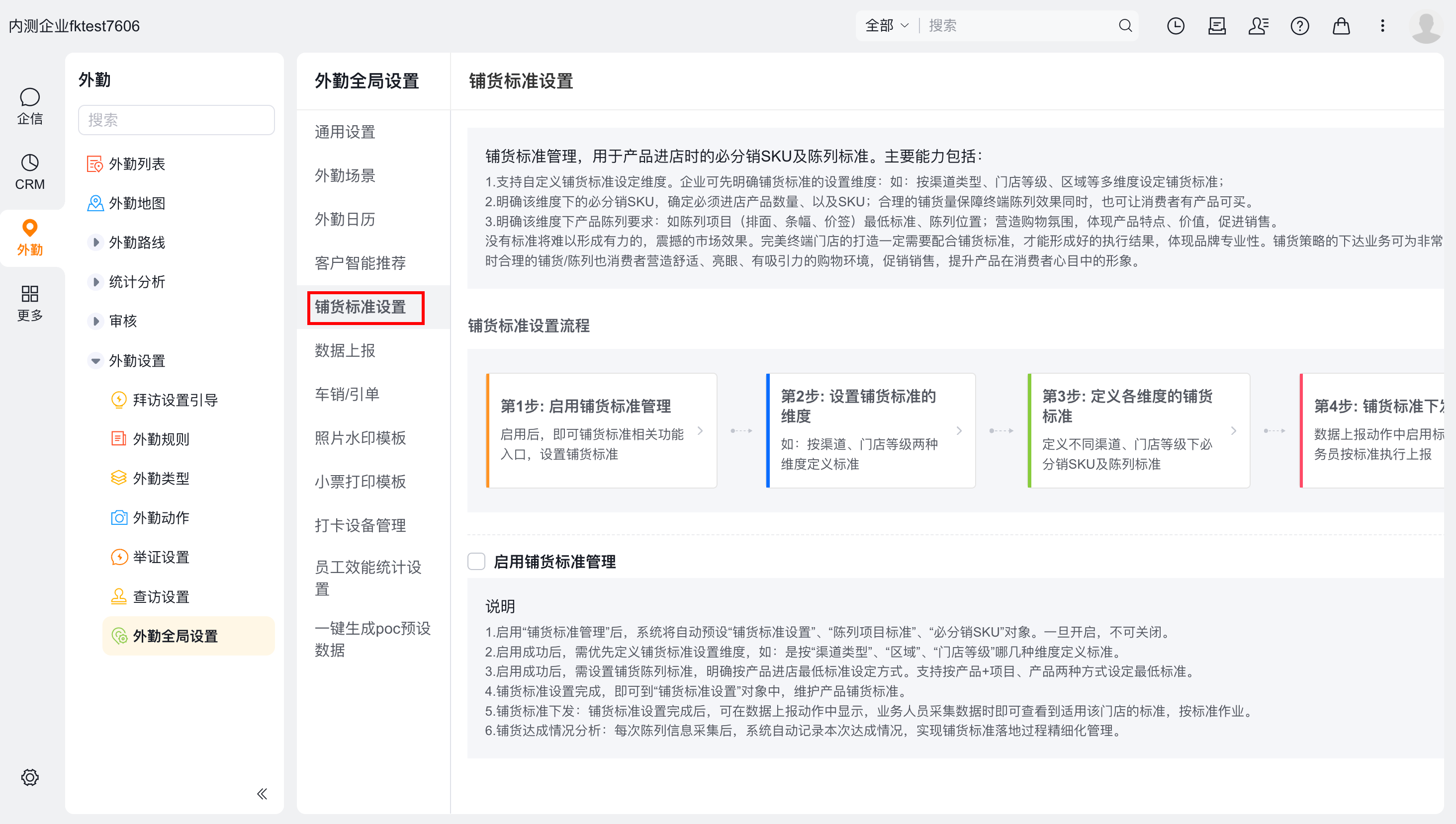1456x824 pixels.
Task: Open the 全部 search scope dropdown
Action: [886, 25]
